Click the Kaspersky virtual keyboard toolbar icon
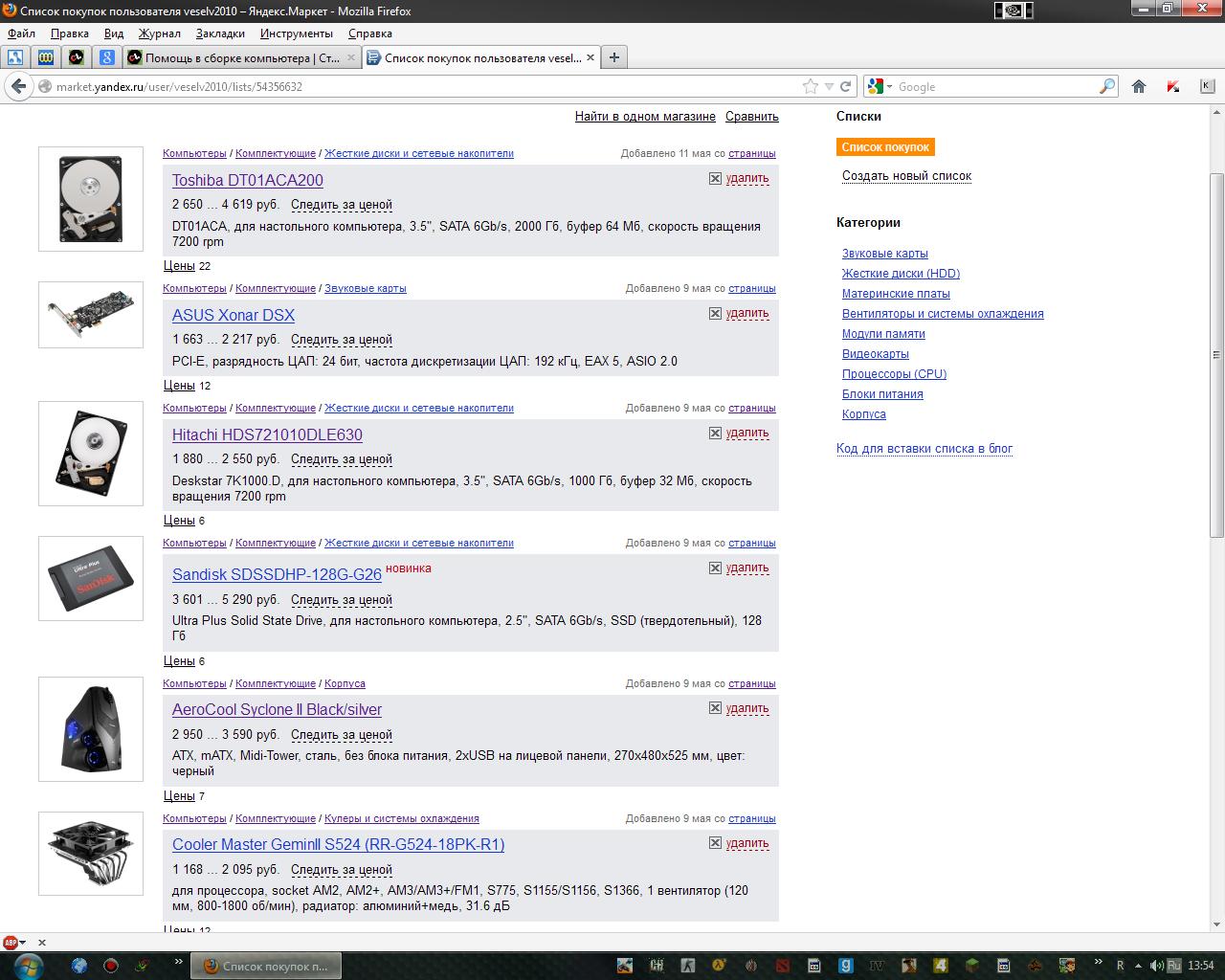 1207,86
